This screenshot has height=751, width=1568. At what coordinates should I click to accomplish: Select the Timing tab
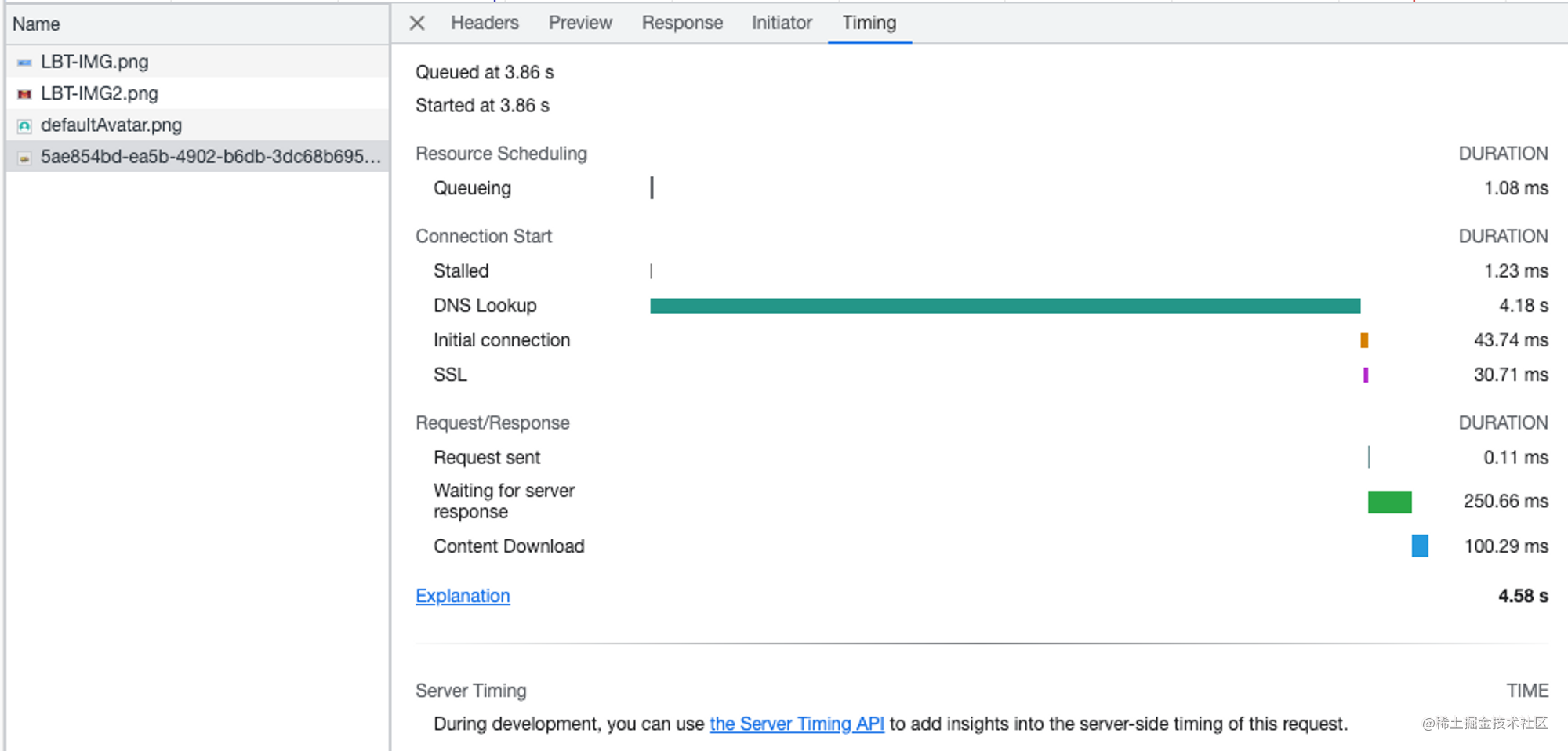coord(869,23)
